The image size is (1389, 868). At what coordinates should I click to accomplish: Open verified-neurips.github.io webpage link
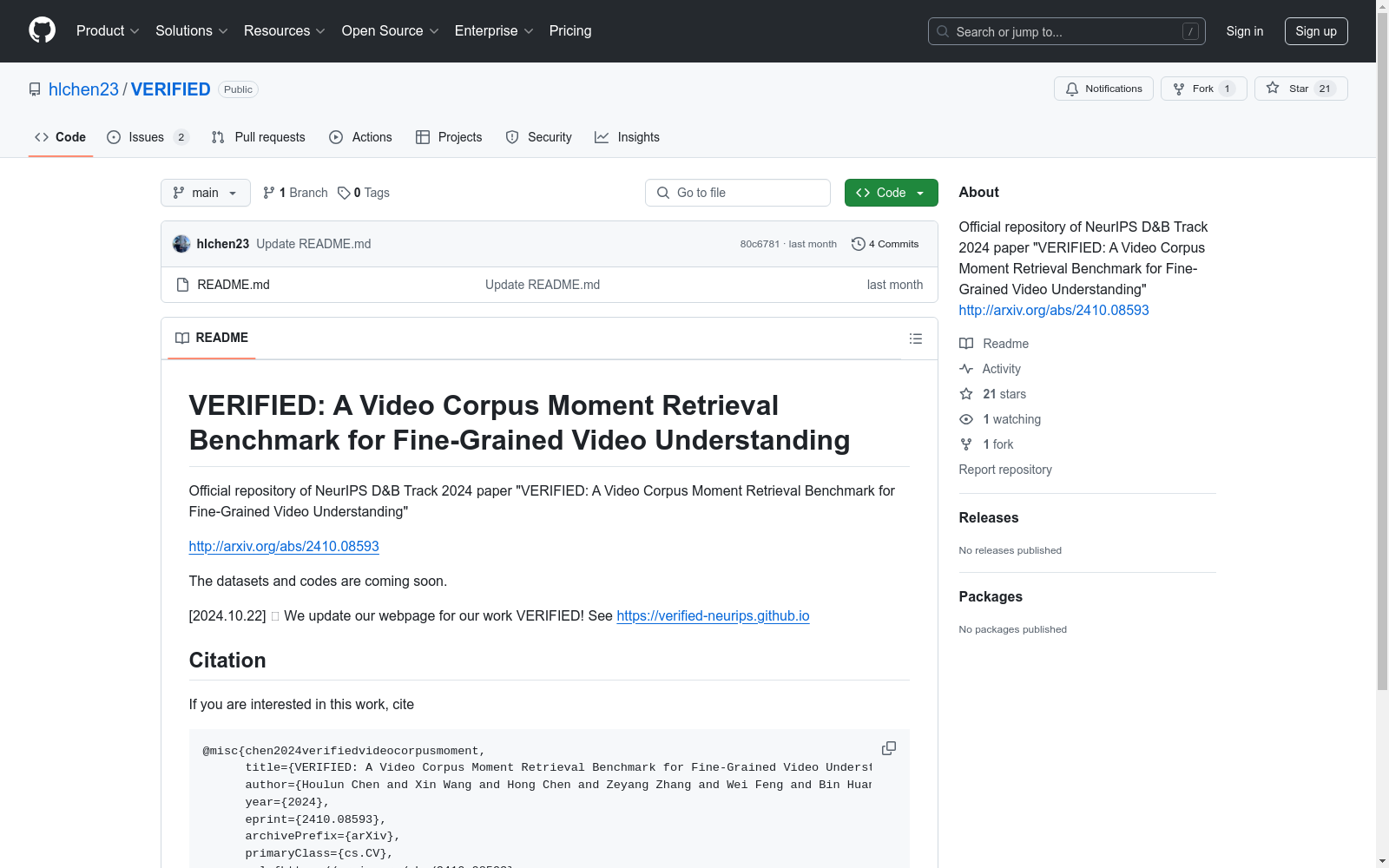tap(713, 615)
